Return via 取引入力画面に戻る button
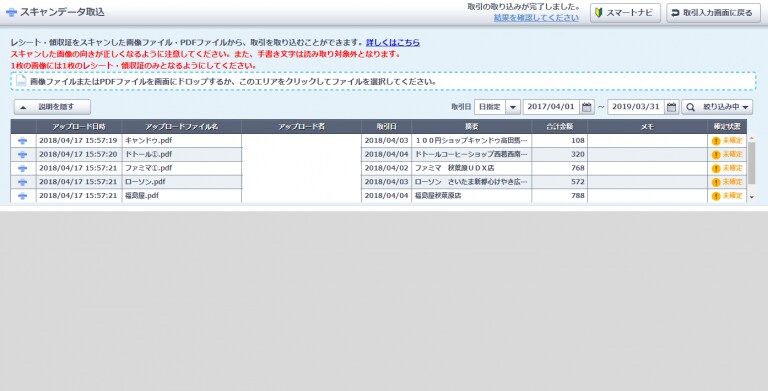Screen dimensions: 768x391 pos(713,13)
